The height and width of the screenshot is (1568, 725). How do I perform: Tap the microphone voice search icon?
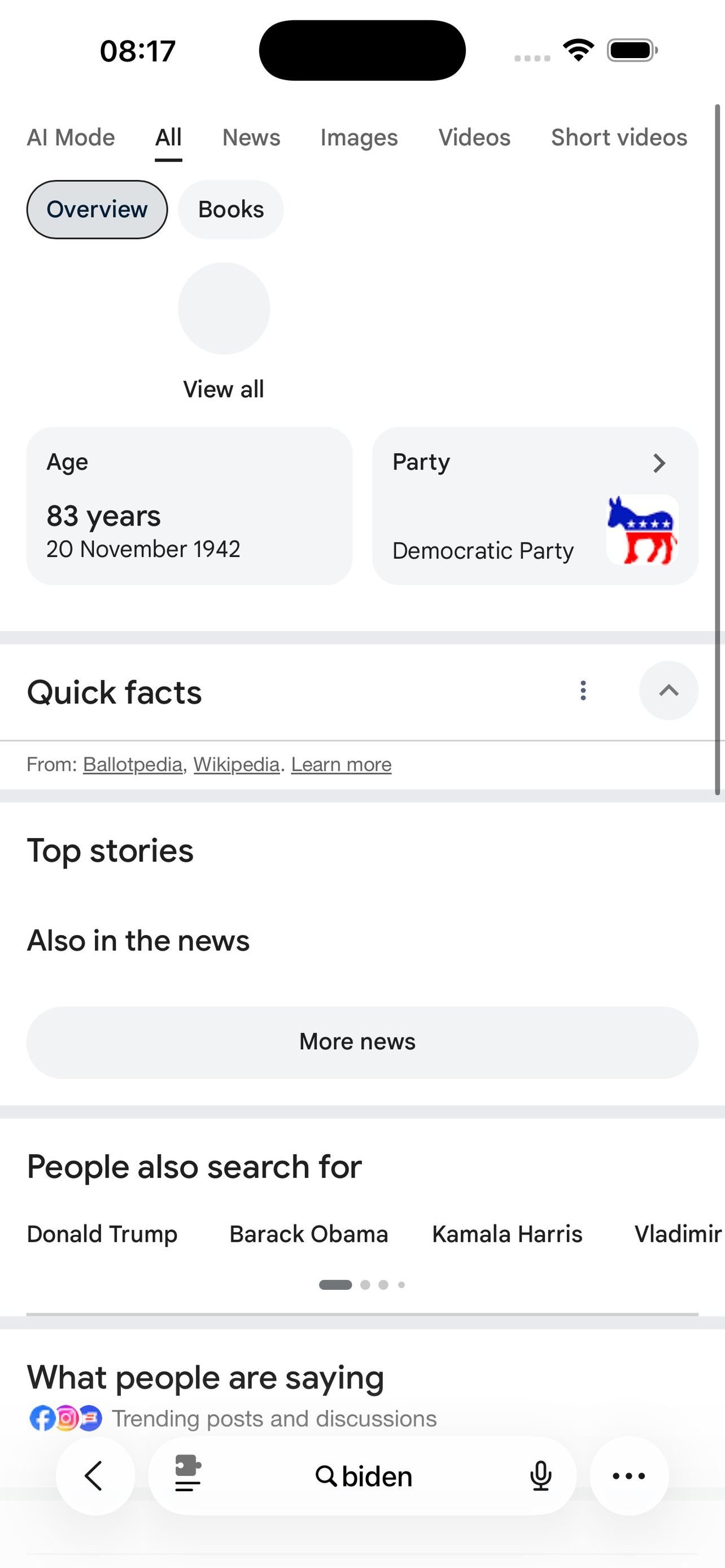540,1476
